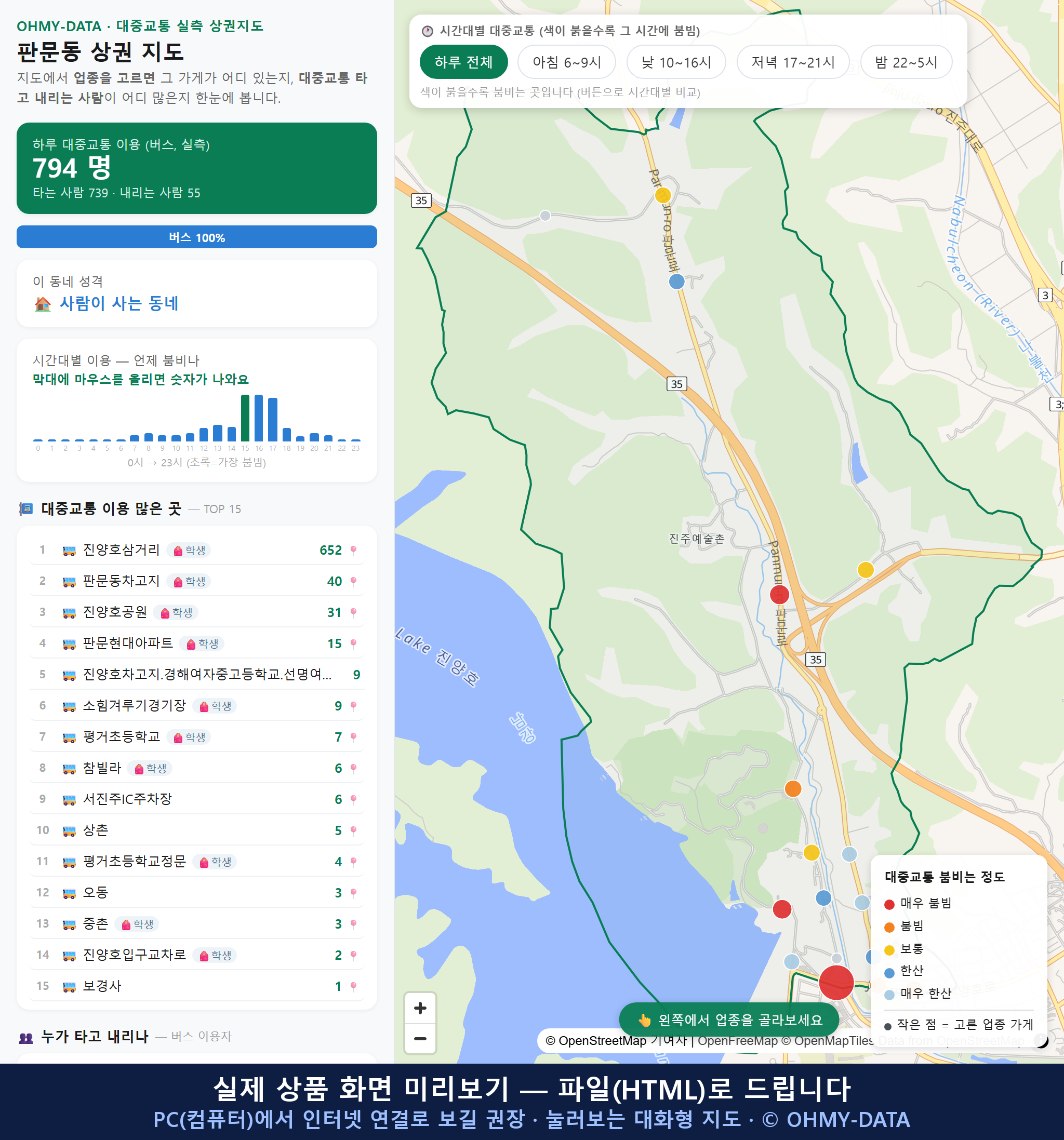Click the 붐빔 orange legend swatch
This screenshot has height=1140, width=1064.
889,927
